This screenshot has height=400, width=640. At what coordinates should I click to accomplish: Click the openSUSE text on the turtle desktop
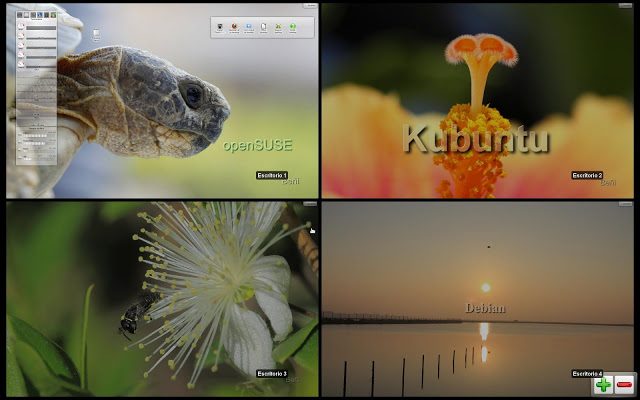pos(257,145)
